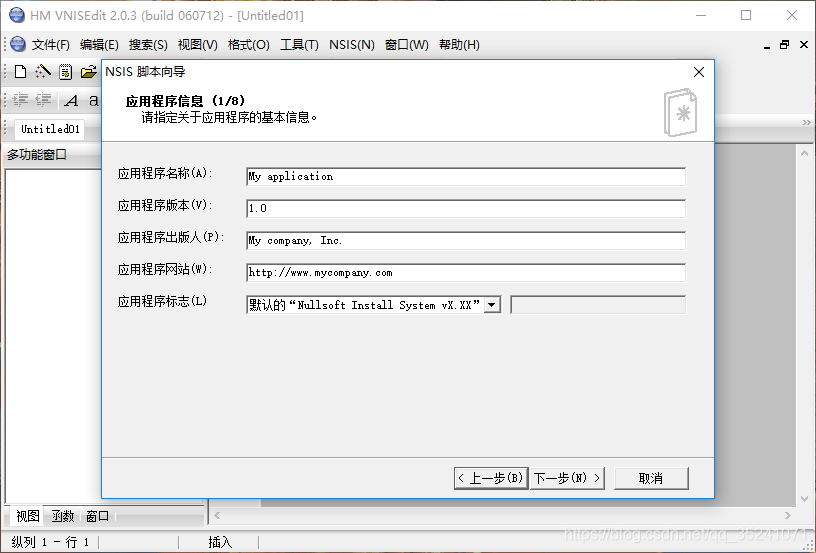The height and width of the screenshot is (553, 816).
Task: Click the horizontal scrollbar left arrow
Action: coord(218,516)
